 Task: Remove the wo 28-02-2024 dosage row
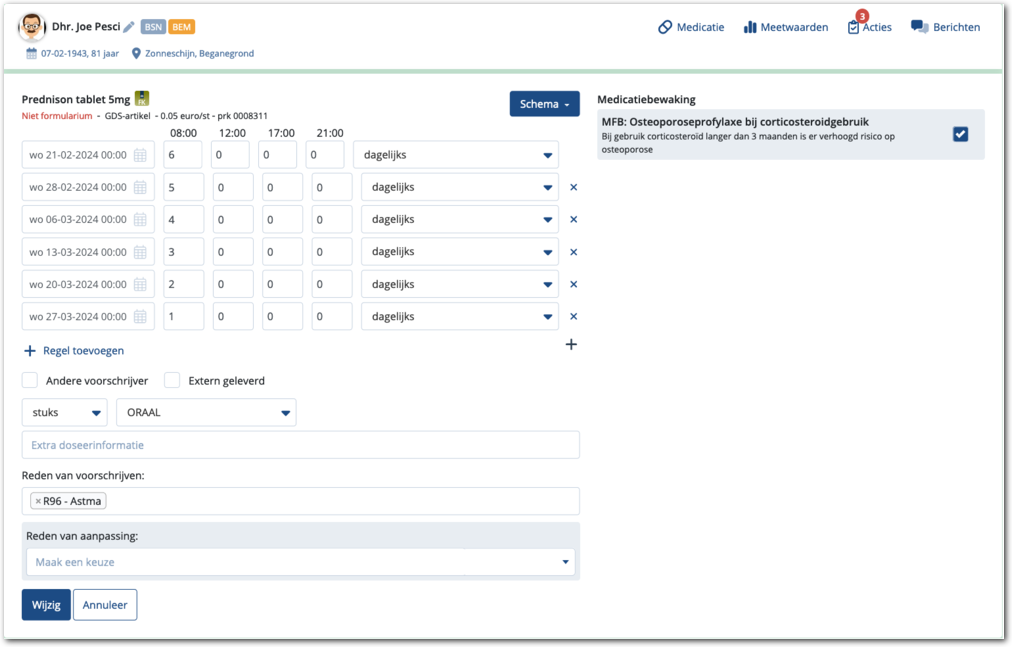(573, 187)
